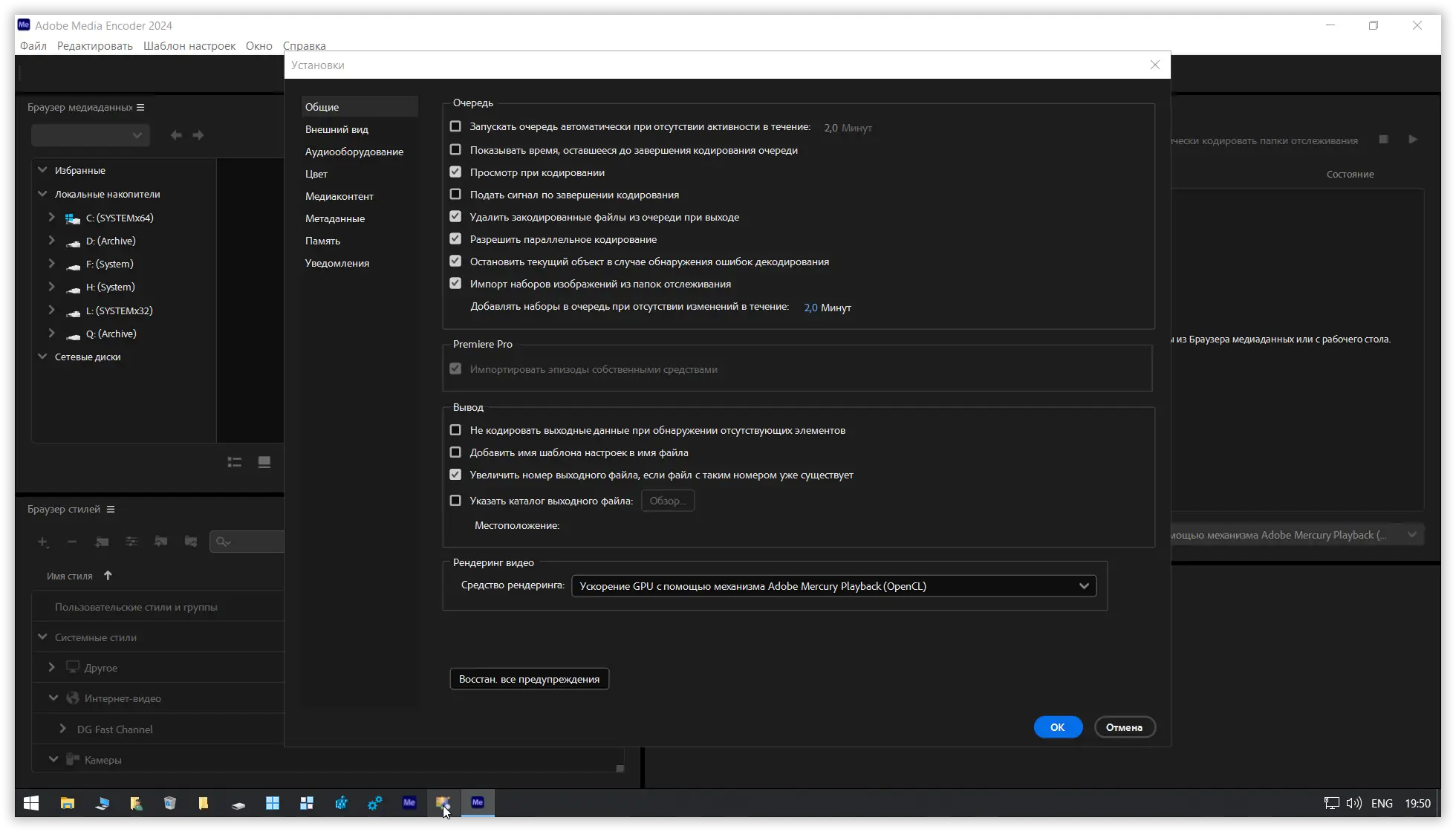This screenshot has width=1456, height=832.
Task: Click the new preset group folder icon
Action: tap(102, 542)
